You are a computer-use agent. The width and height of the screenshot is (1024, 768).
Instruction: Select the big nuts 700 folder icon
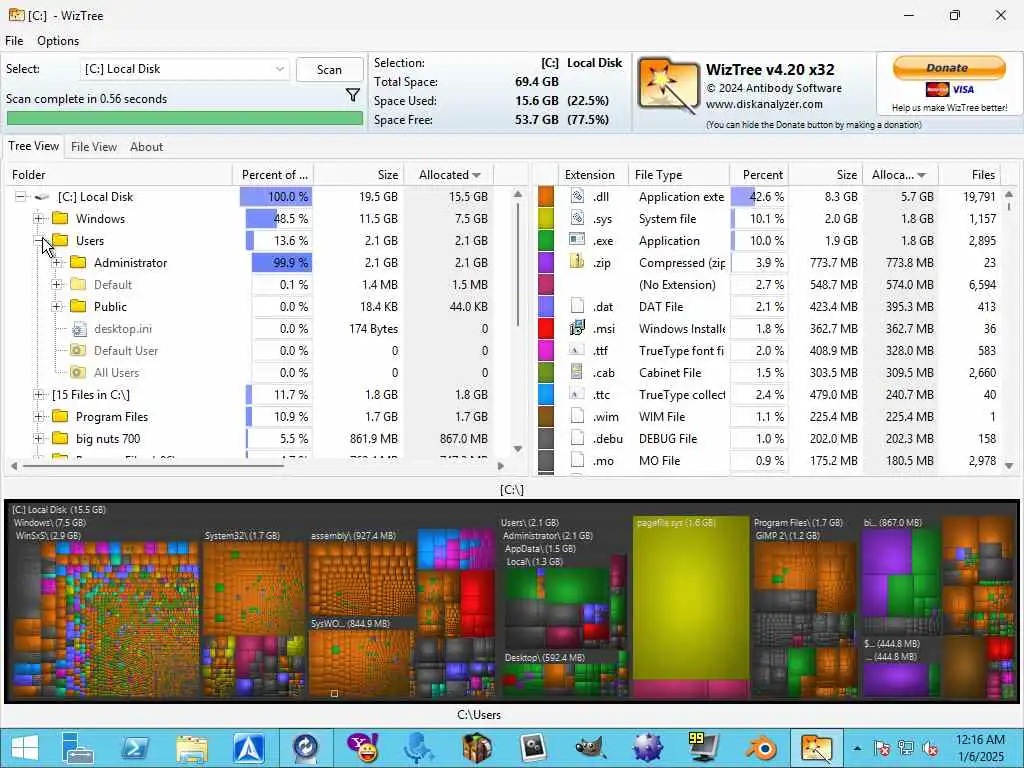coord(60,438)
